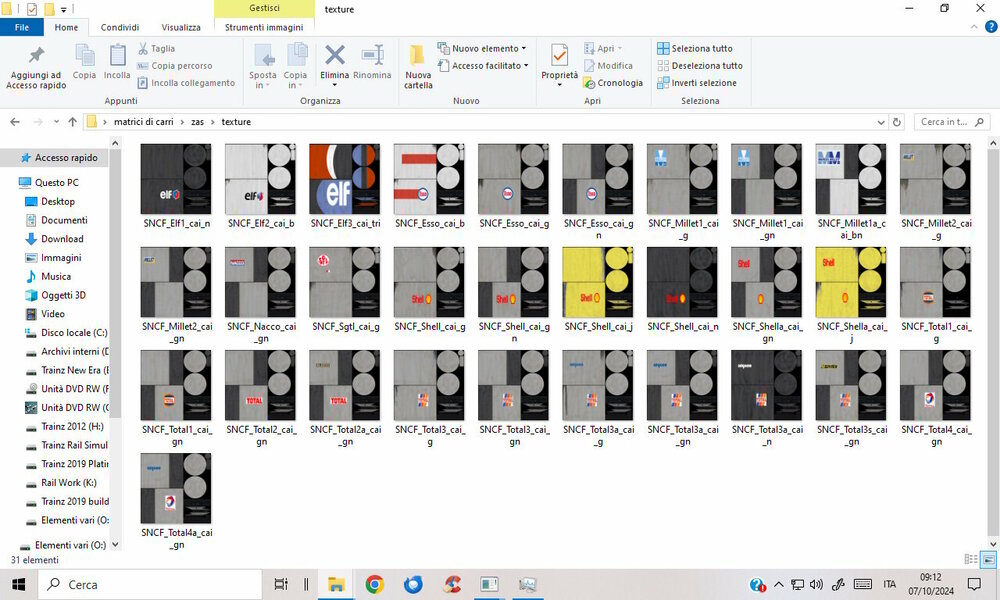Screen dimensions: 1000x600
Task: Click the Elimina red X icon
Action: [x=335, y=56]
